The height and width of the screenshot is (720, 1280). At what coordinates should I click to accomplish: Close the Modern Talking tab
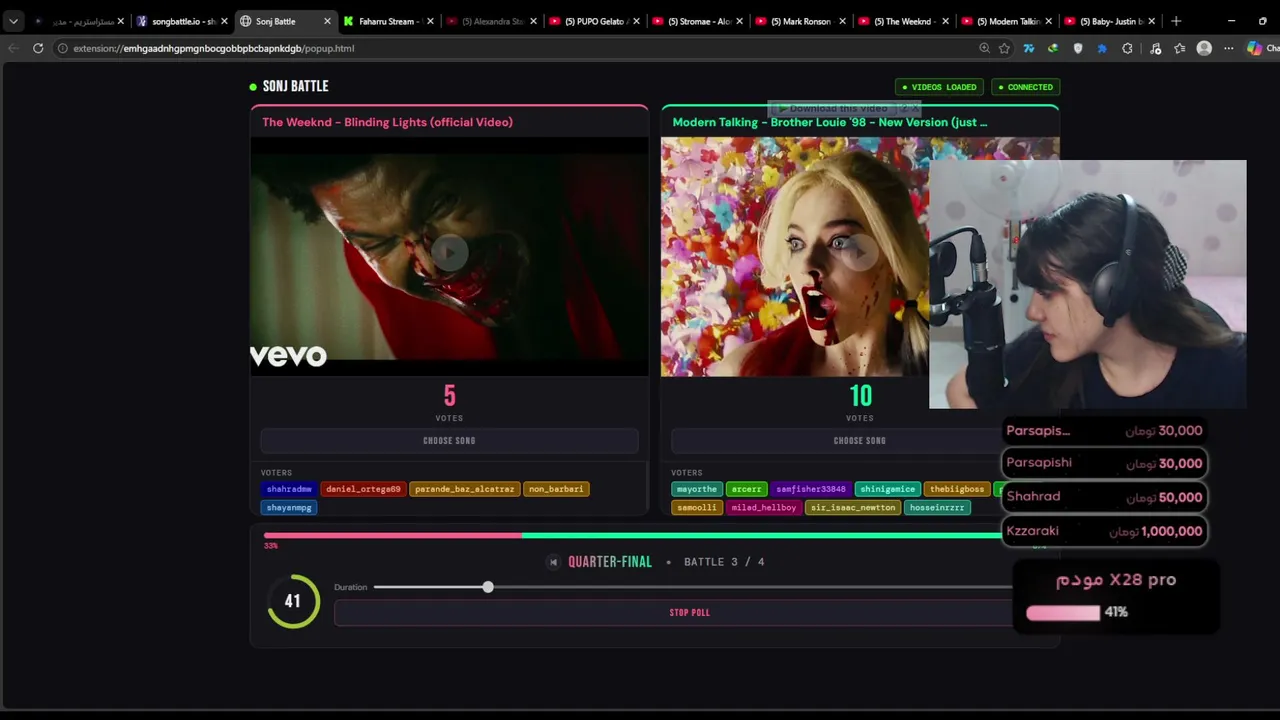[1049, 21]
